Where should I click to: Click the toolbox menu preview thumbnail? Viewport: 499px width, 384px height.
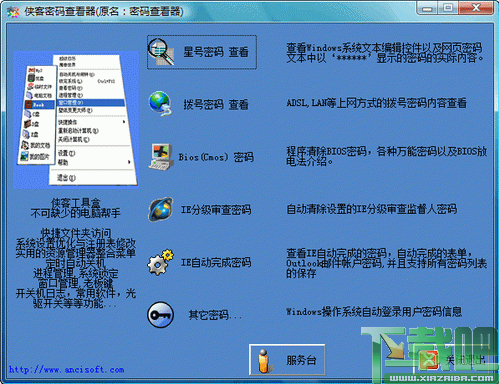76,120
